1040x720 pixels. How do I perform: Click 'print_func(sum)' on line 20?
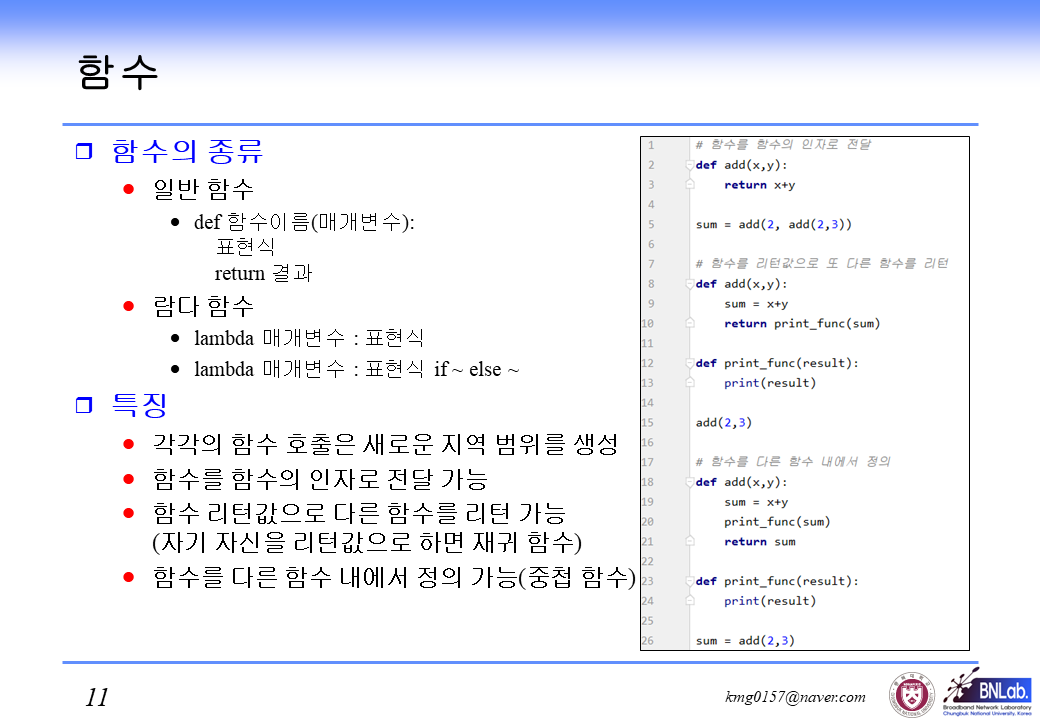[x=777, y=522]
